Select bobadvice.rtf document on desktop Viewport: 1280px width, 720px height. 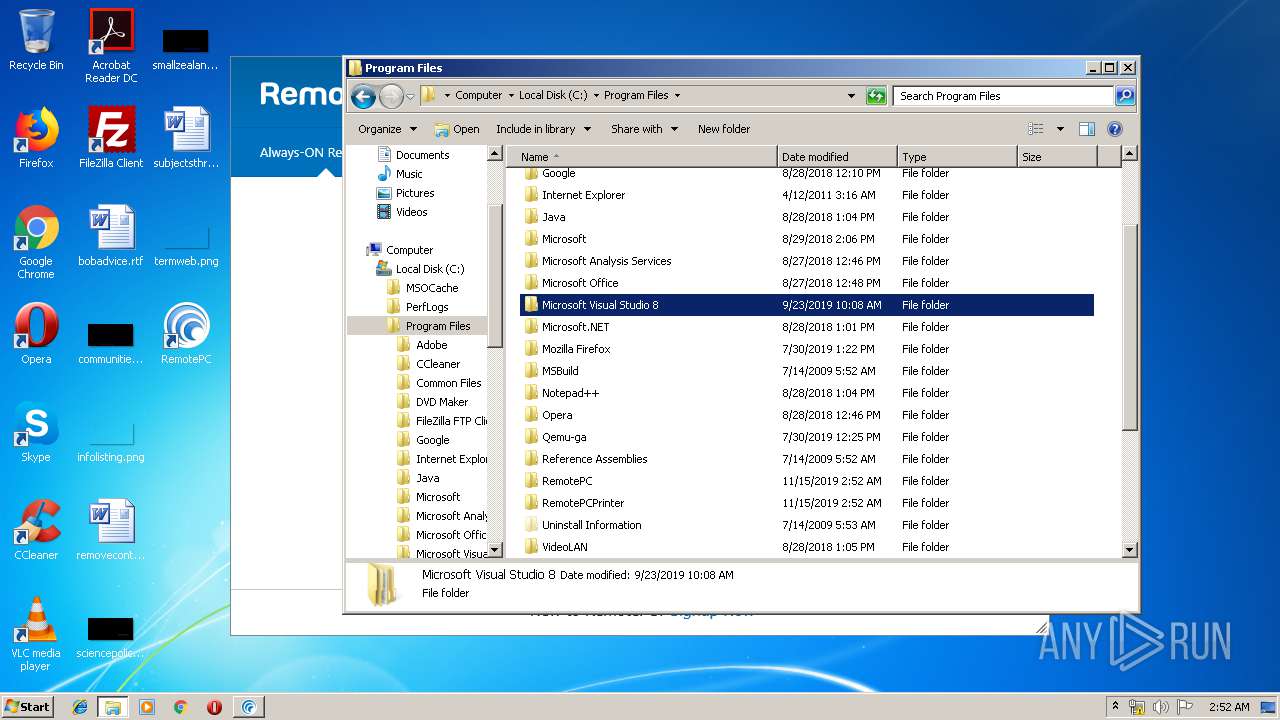pyautogui.click(x=111, y=237)
